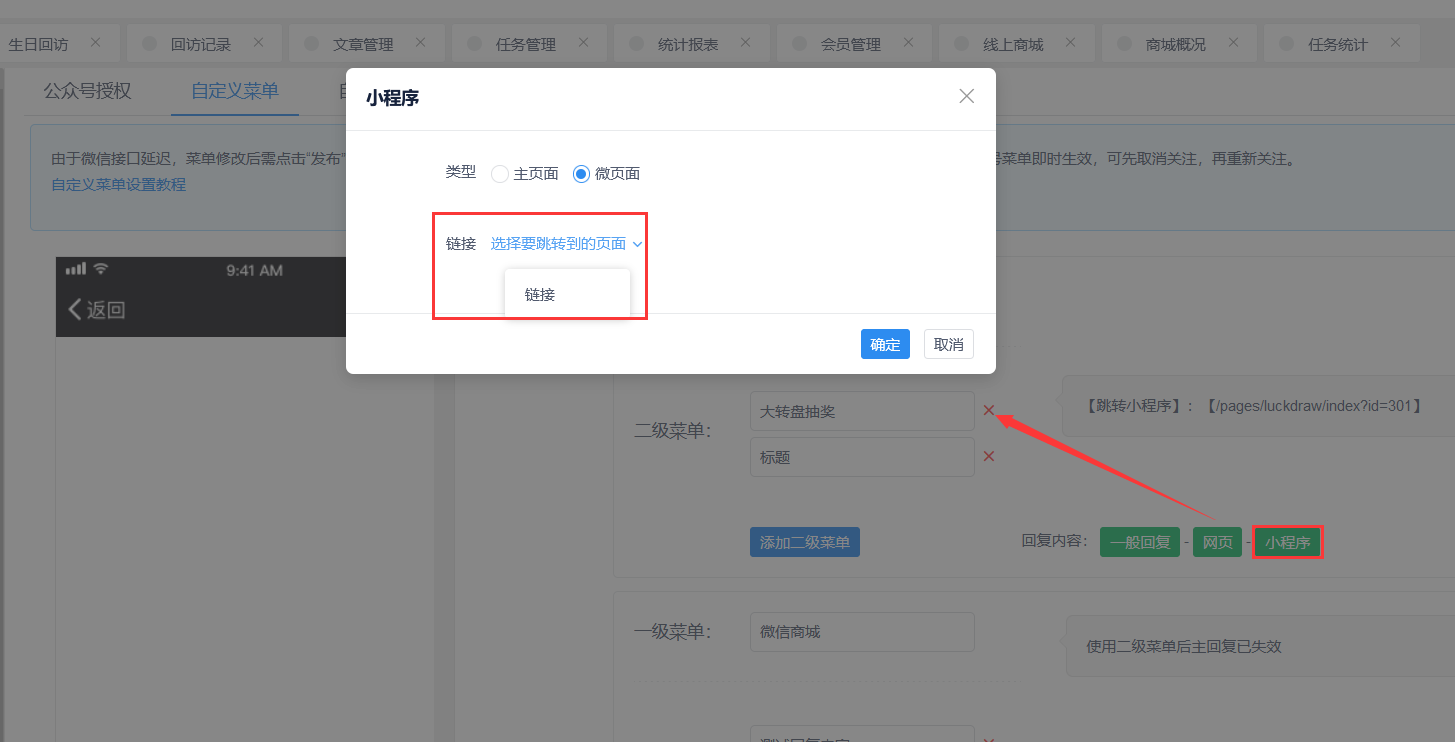This screenshot has height=742, width=1455.
Task: Open the 自定义菜单设置教程 link
Action: click(x=118, y=184)
